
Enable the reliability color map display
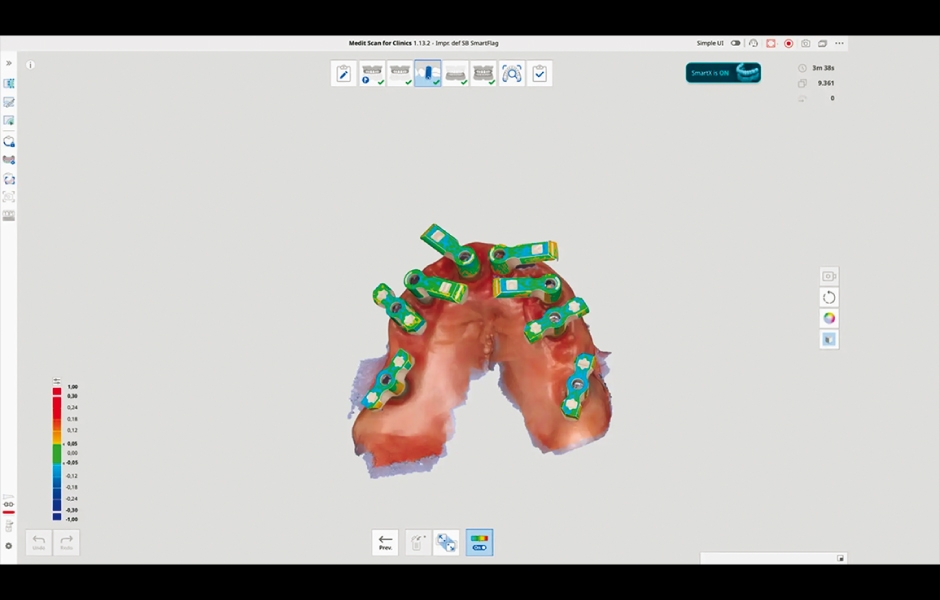click(x=479, y=542)
